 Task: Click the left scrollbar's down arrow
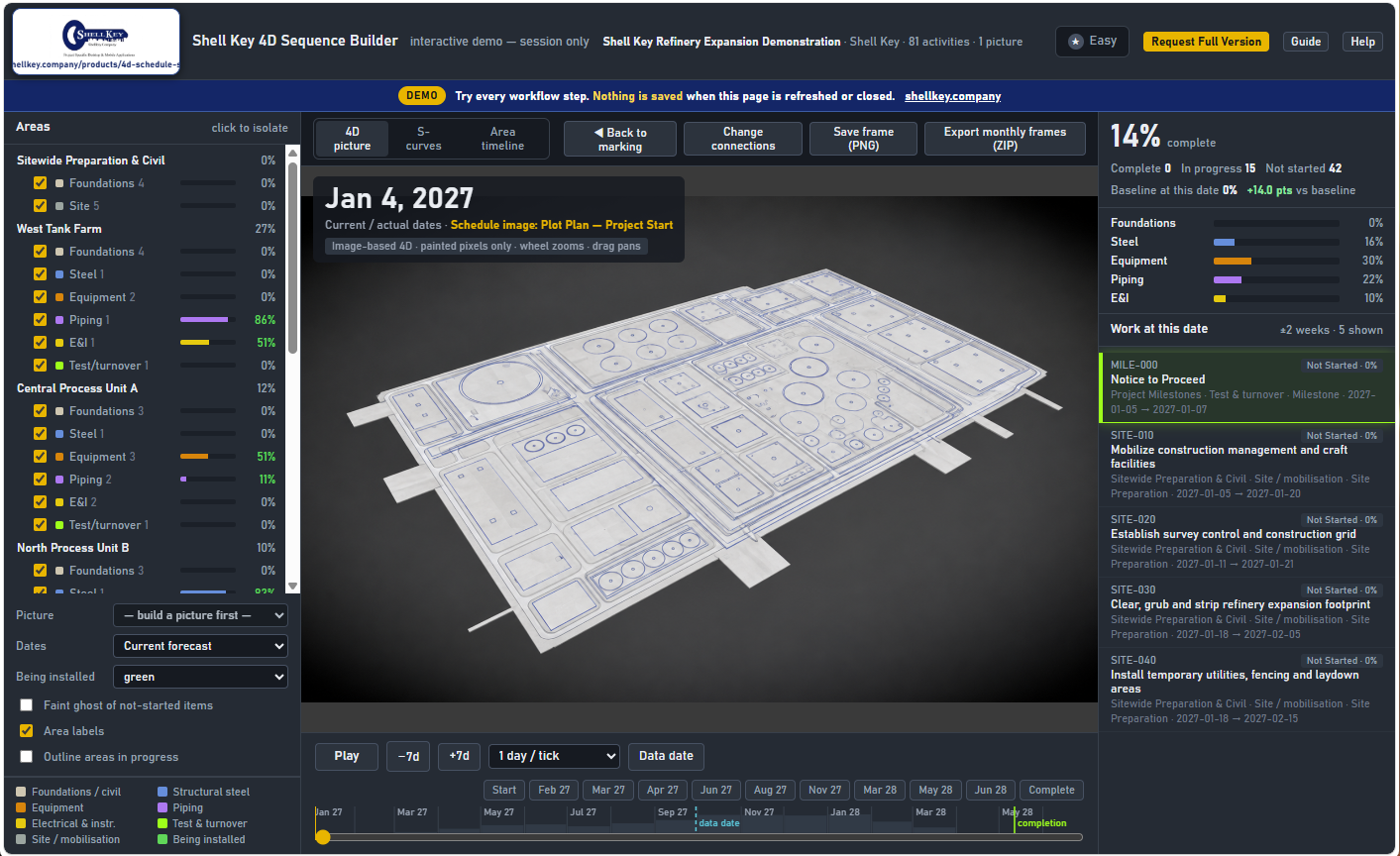pos(292,587)
